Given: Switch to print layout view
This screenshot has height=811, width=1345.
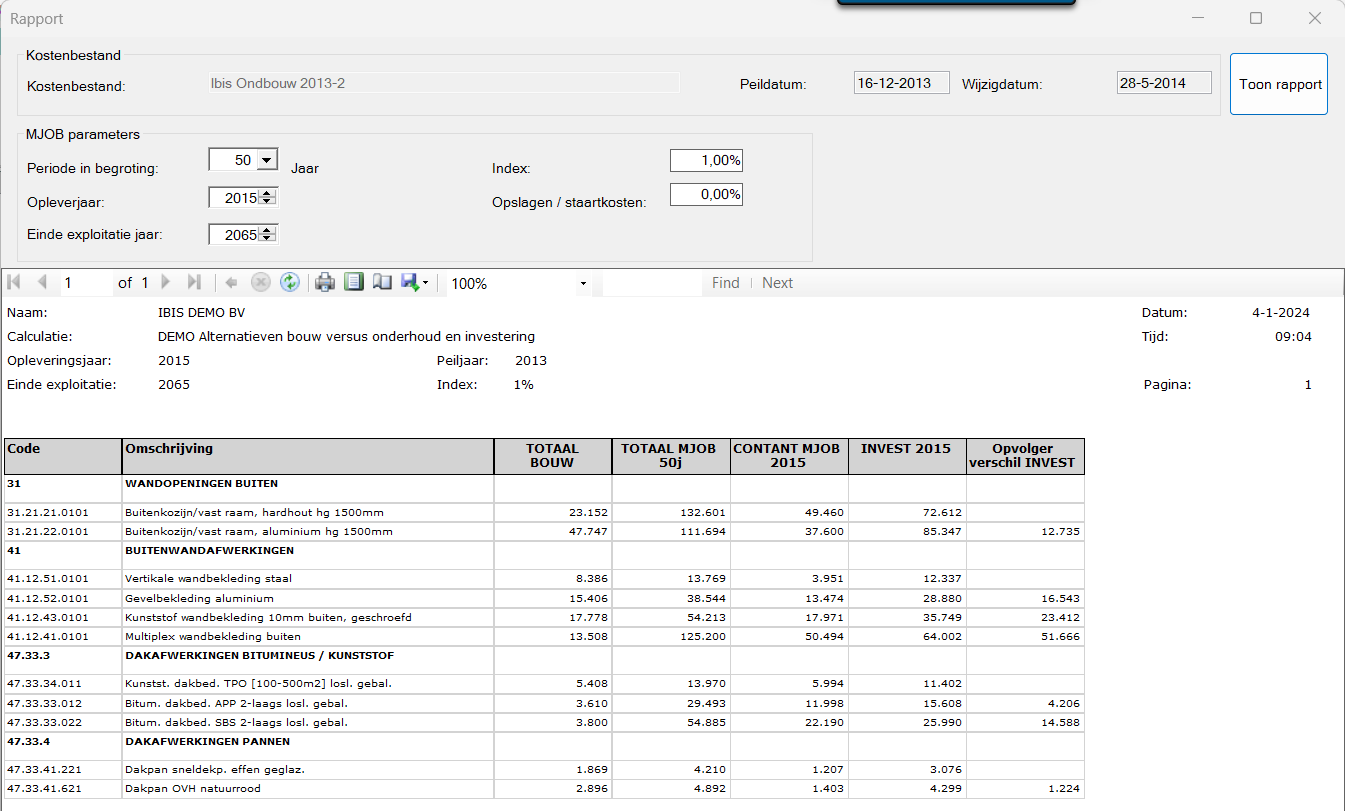Looking at the screenshot, I should (353, 283).
